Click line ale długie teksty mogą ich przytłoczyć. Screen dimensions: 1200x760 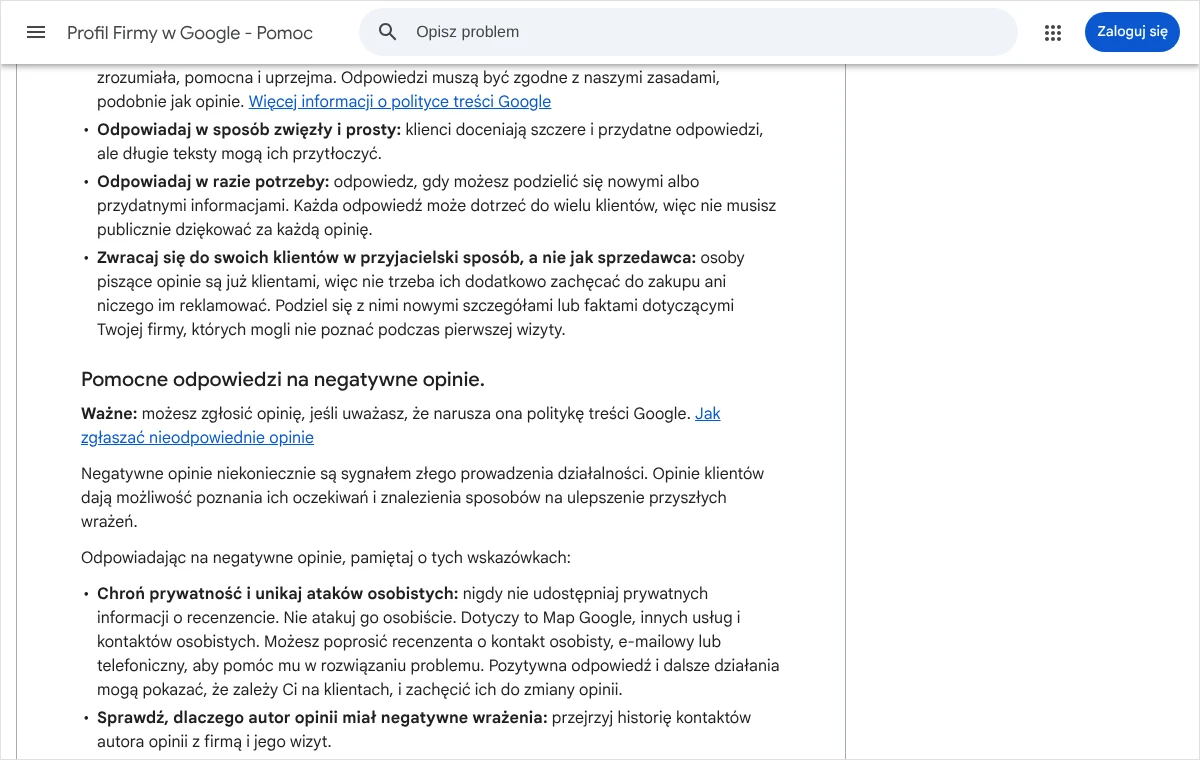pyautogui.click(x=239, y=154)
